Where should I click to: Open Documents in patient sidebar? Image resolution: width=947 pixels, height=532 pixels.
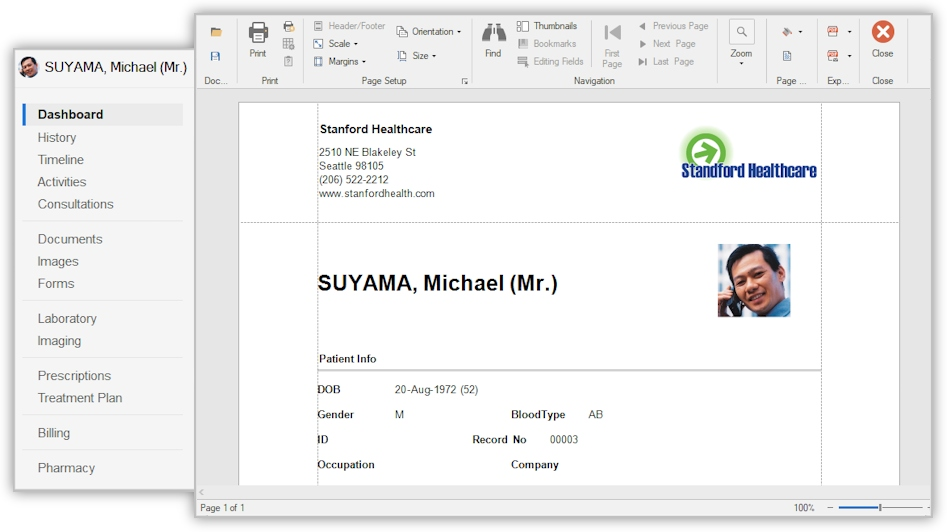(70, 239)
